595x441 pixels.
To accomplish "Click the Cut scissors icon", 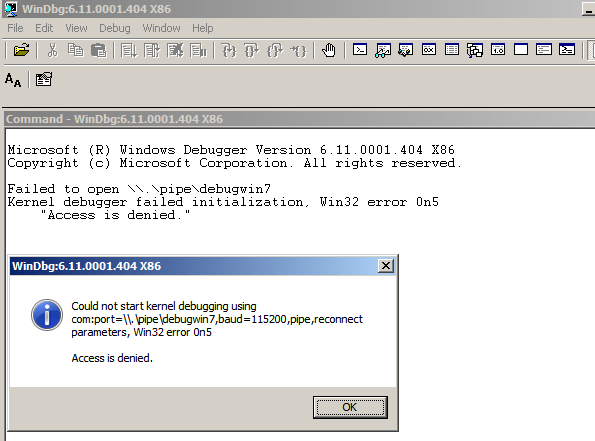I will (x=52, y=50).
